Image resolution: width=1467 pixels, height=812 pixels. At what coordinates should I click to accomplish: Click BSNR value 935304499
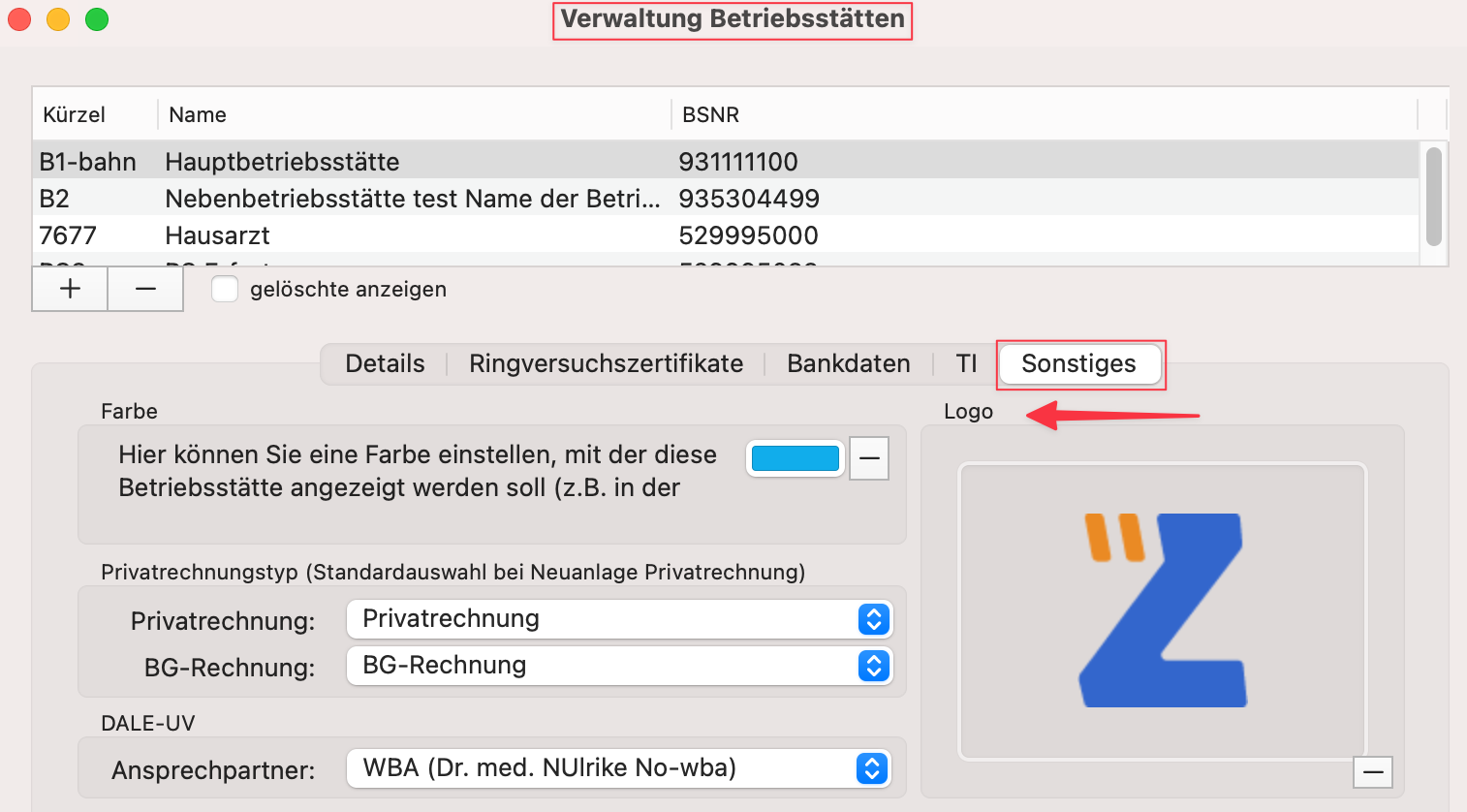pyautogui.click(x=749, y=199)
